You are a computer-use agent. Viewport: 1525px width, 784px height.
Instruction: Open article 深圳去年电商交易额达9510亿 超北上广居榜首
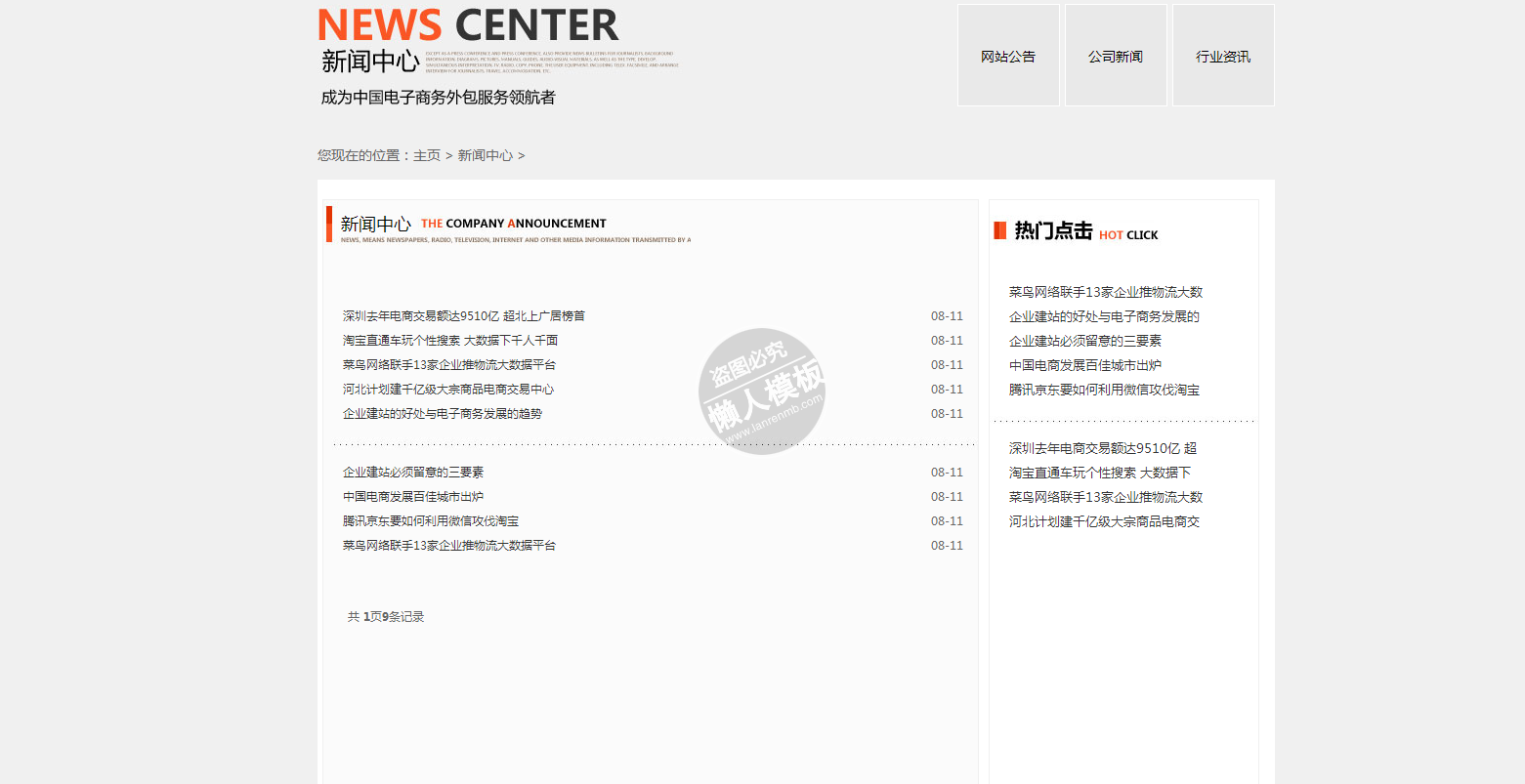pos(463,316)
